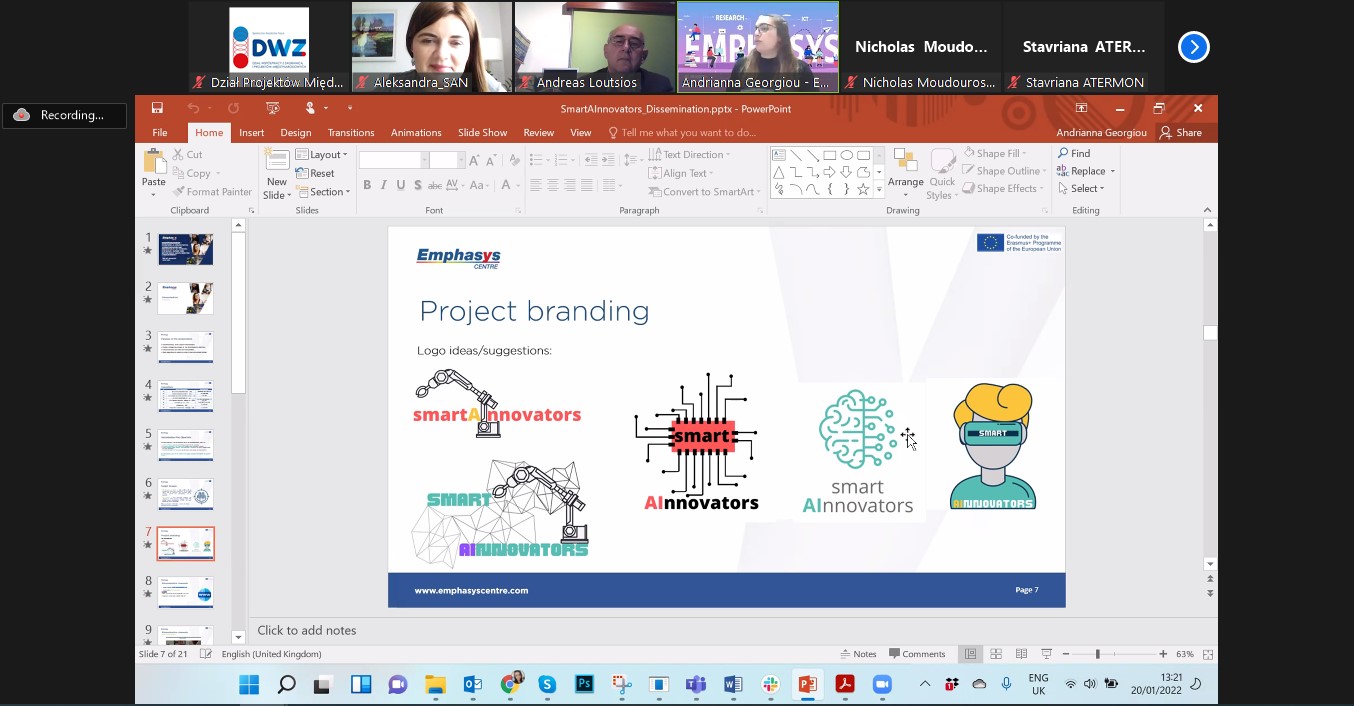Switch to Slide Sorter view
The width and height of the screenshot is (1354, 706).
coord(996,654)
